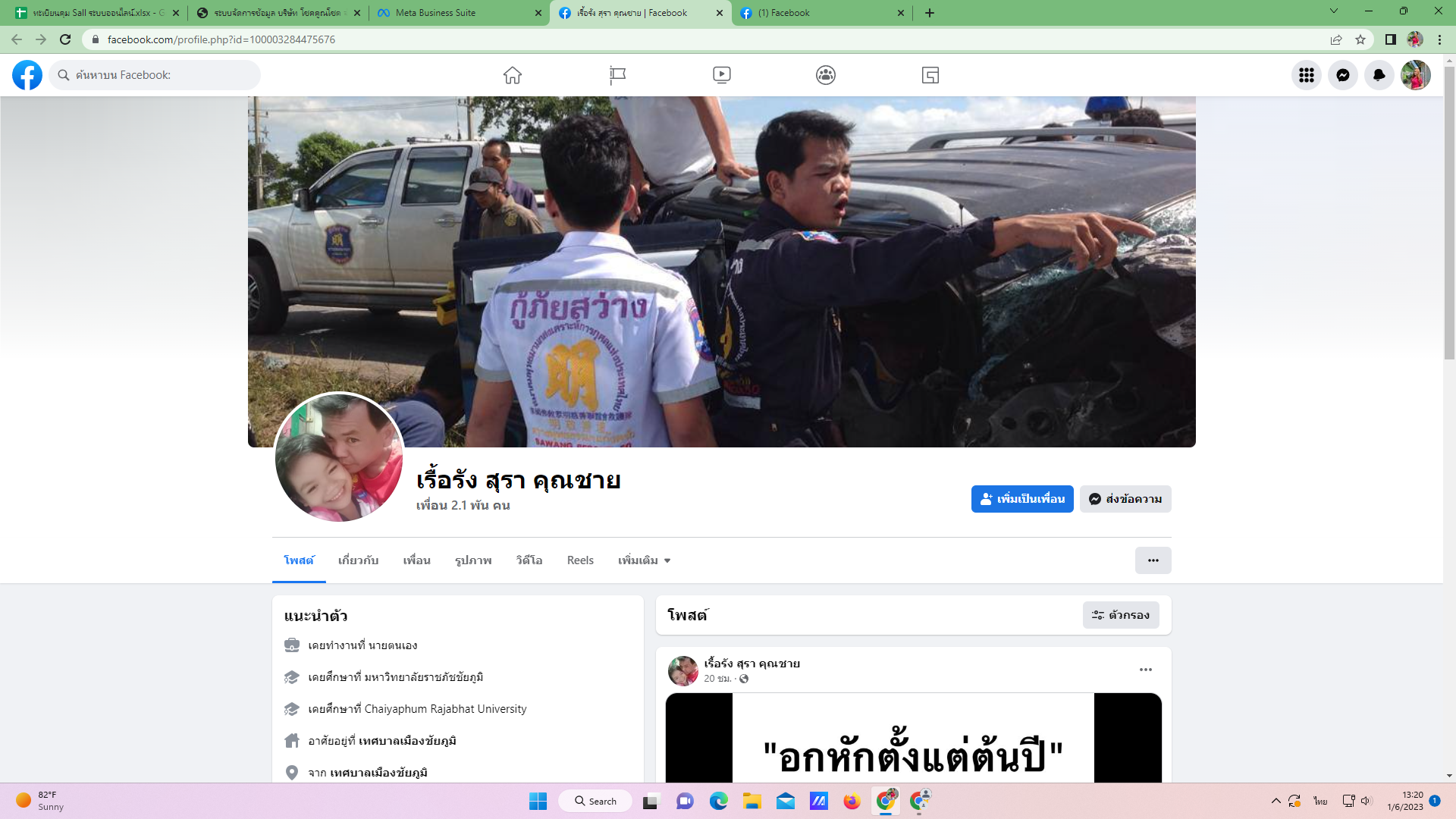Screen dimensions: 1456x819
Task: Open the ตัวกรอง post filters button
Action: coord(1120,615)
